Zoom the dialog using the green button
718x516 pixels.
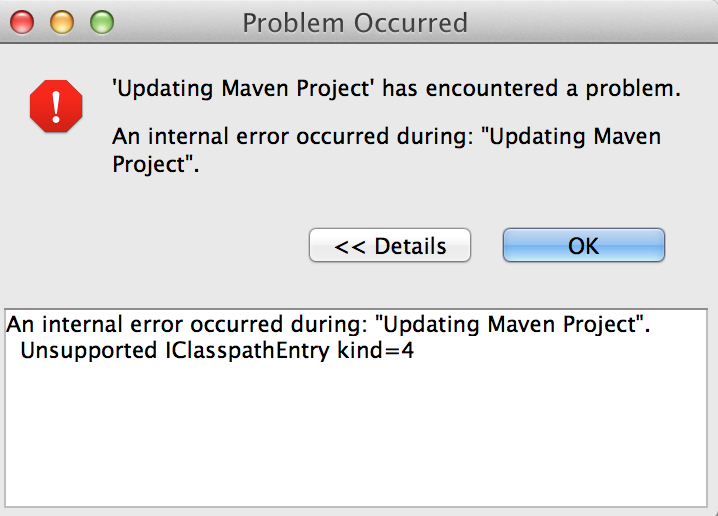pos(102,21)
